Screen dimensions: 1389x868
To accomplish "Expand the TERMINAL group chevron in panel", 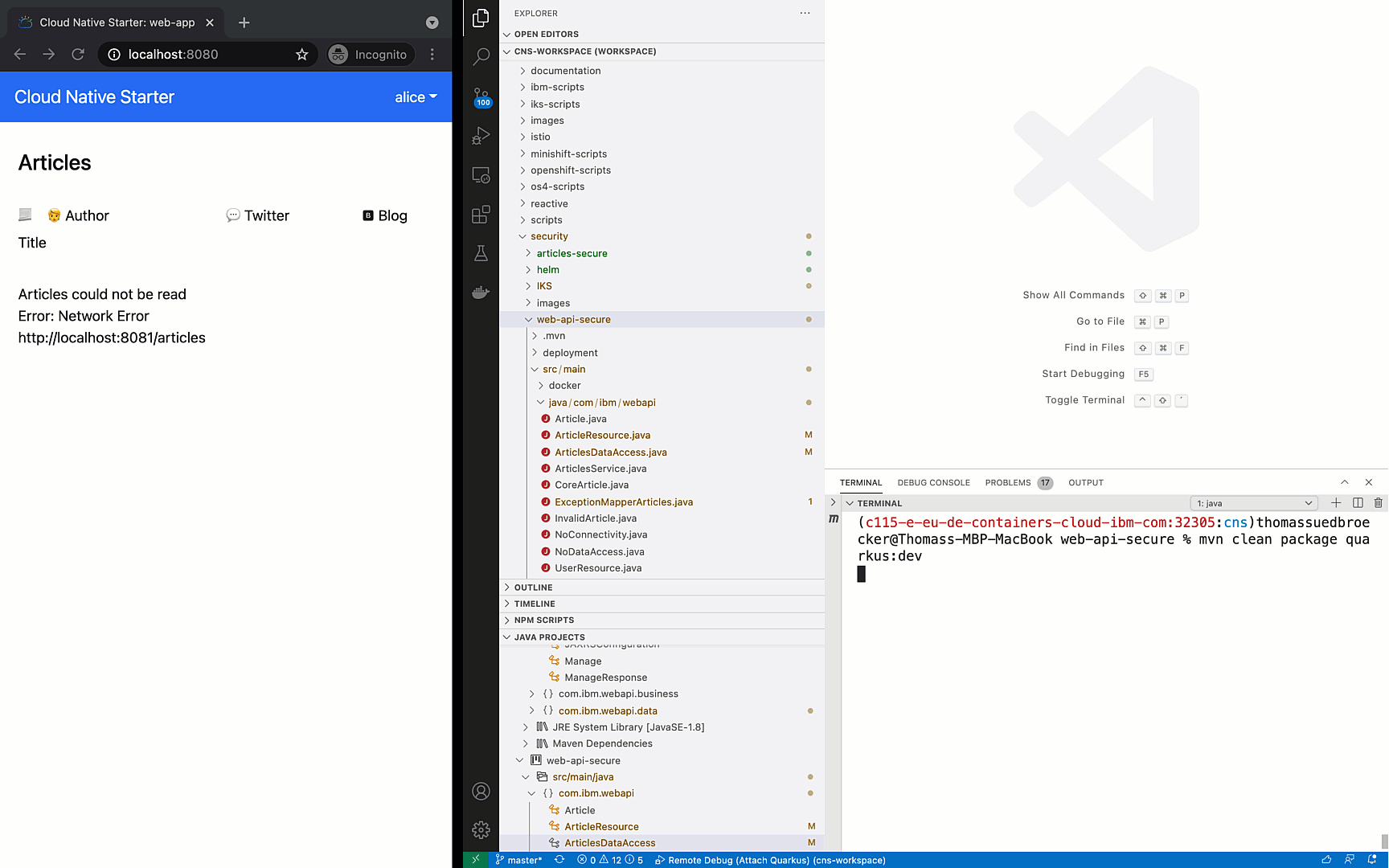I will pyautogui.click(x=850, y=503).
